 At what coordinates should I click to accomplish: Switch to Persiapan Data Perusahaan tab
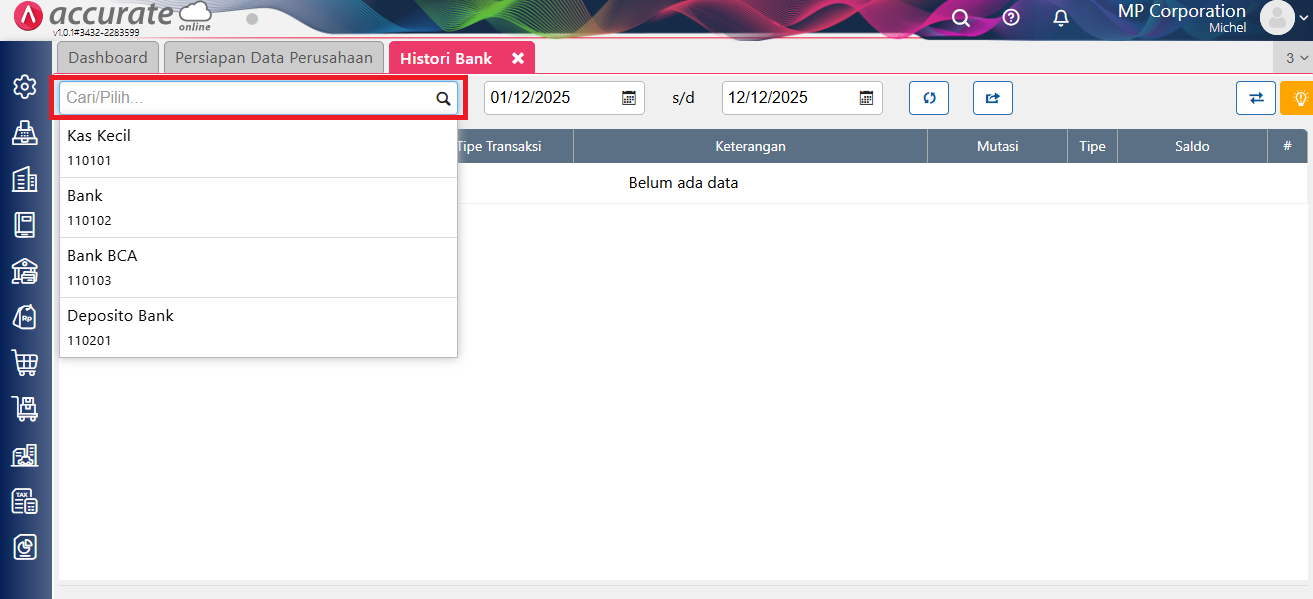coord(274,58)
